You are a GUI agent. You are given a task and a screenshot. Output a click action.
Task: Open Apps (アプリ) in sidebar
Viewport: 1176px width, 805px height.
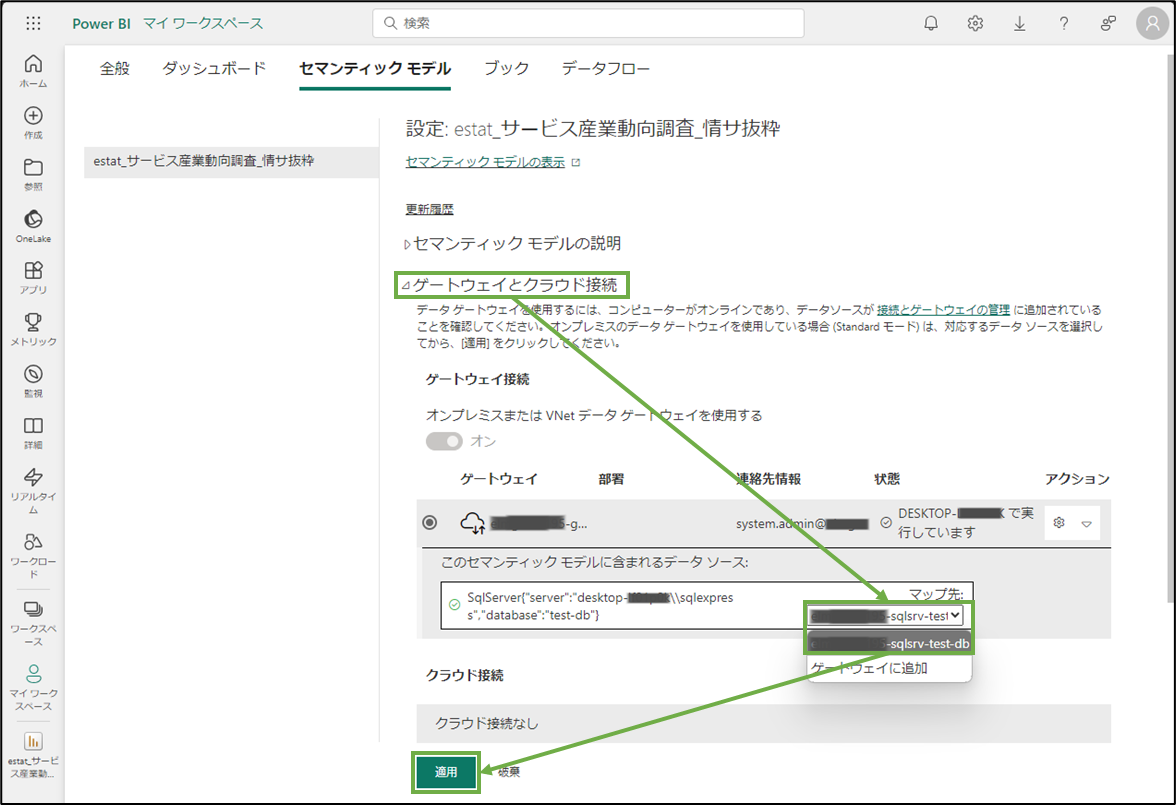(33, 278)
